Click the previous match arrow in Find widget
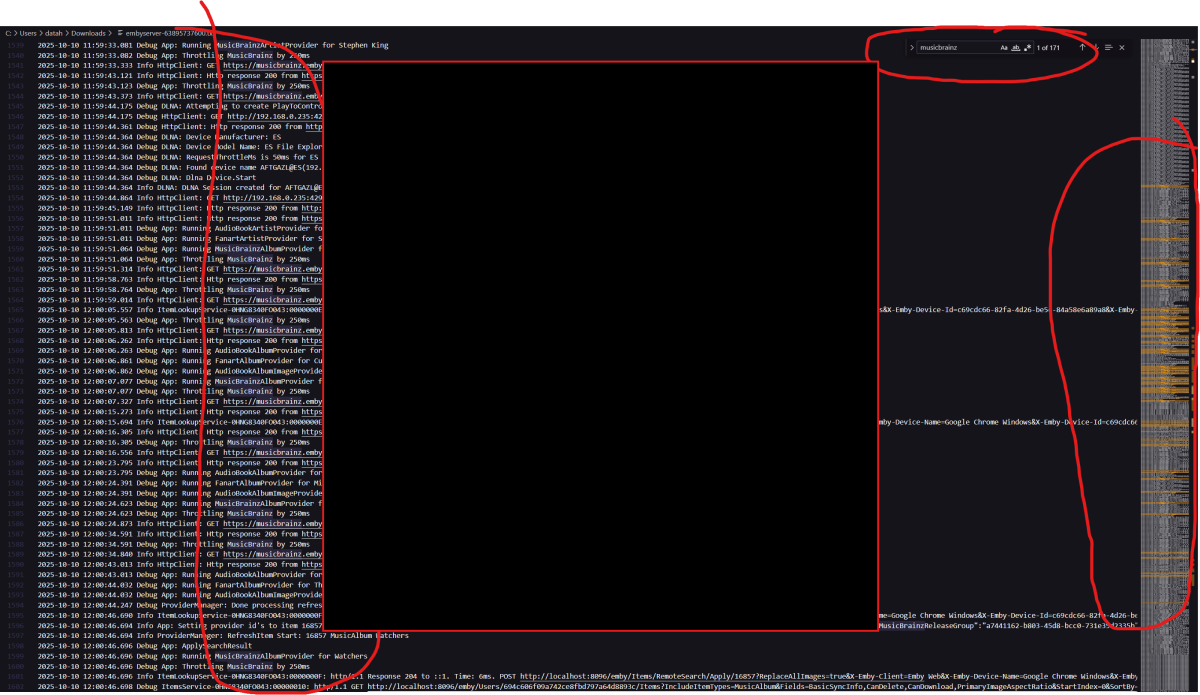 (x=1082, y=47)
